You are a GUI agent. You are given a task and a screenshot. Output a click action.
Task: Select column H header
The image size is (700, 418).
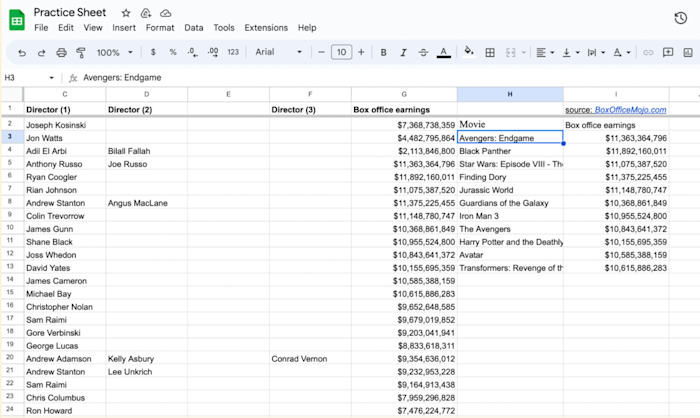510,94
